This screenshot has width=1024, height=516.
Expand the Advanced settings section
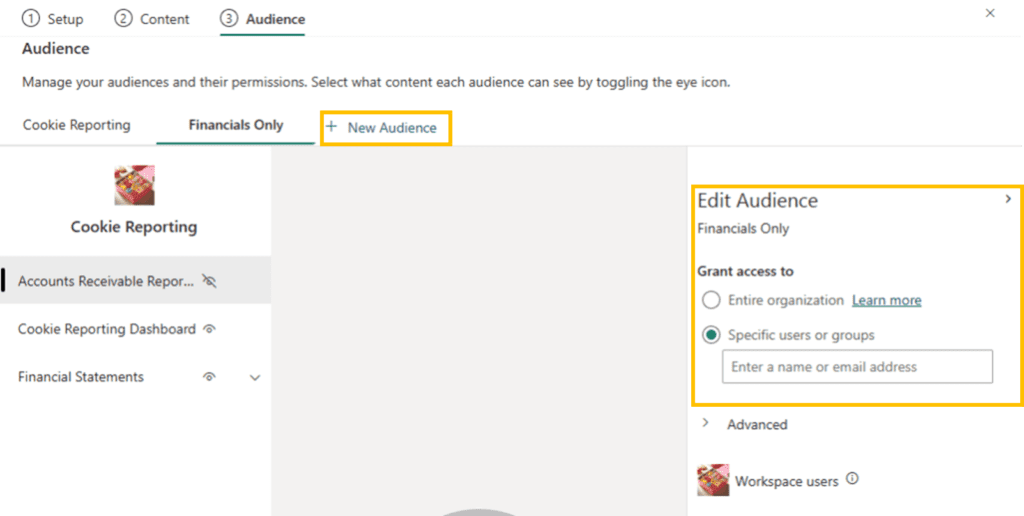pyautogui.click(x=706, y=424)
